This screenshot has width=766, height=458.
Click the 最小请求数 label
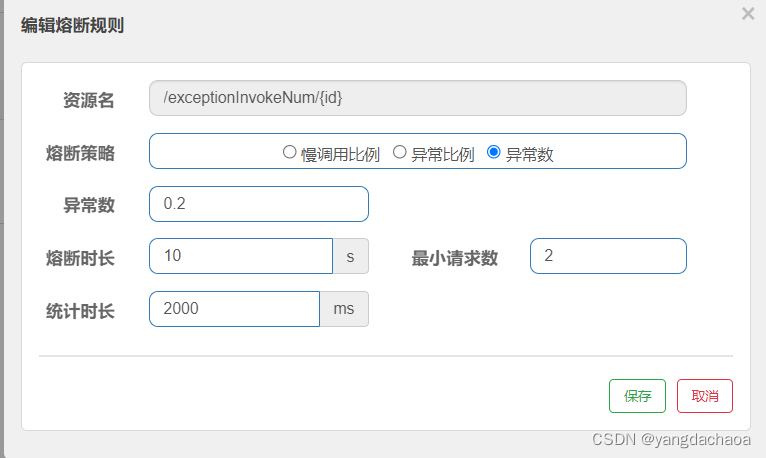[x=454, y=258]
